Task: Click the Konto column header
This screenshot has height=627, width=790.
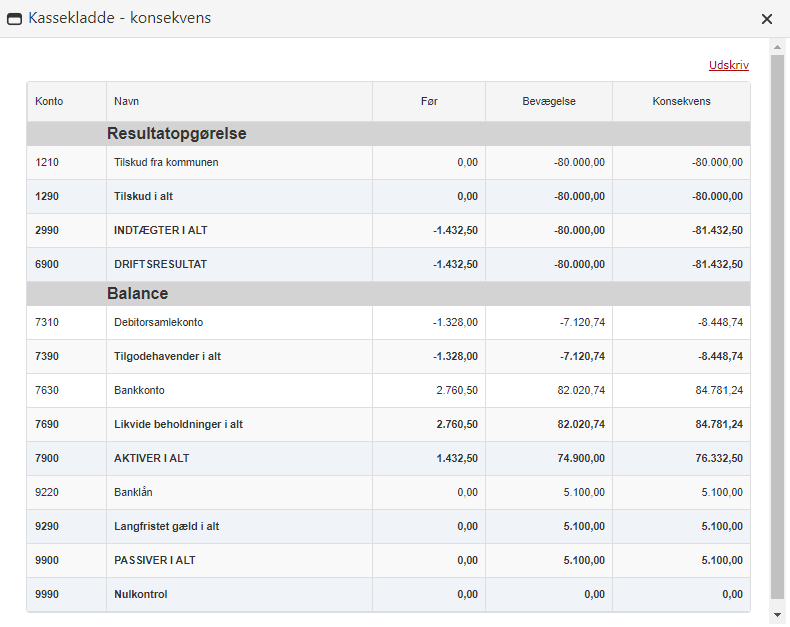Action: tap(49, 101)
